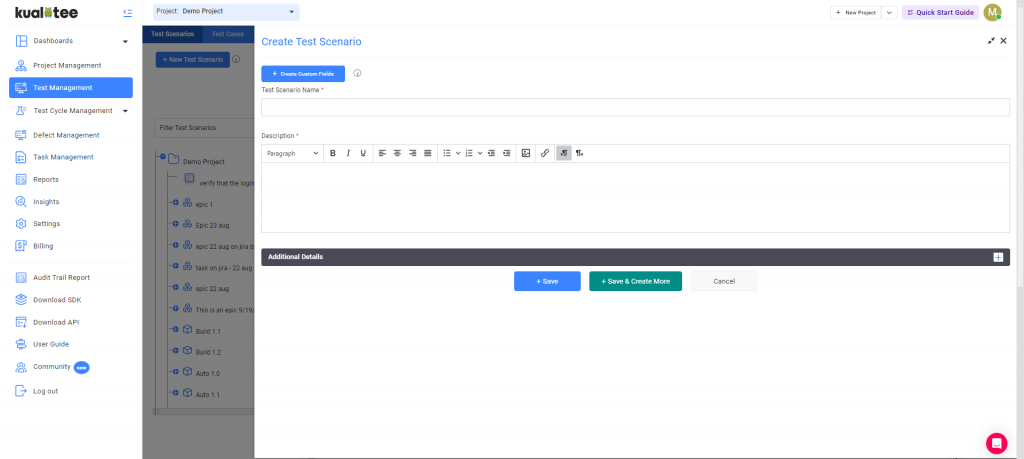Log out of Kualitee
The width and height of the screenshot is (1024, 459).
[45, 391]
